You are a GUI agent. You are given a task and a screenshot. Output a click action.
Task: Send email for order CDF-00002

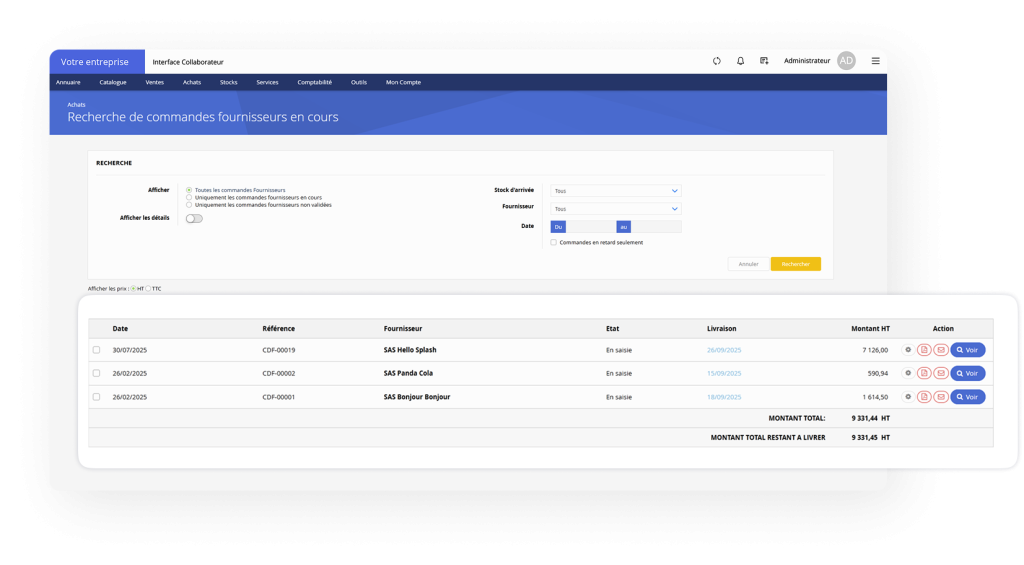[940, 373]
